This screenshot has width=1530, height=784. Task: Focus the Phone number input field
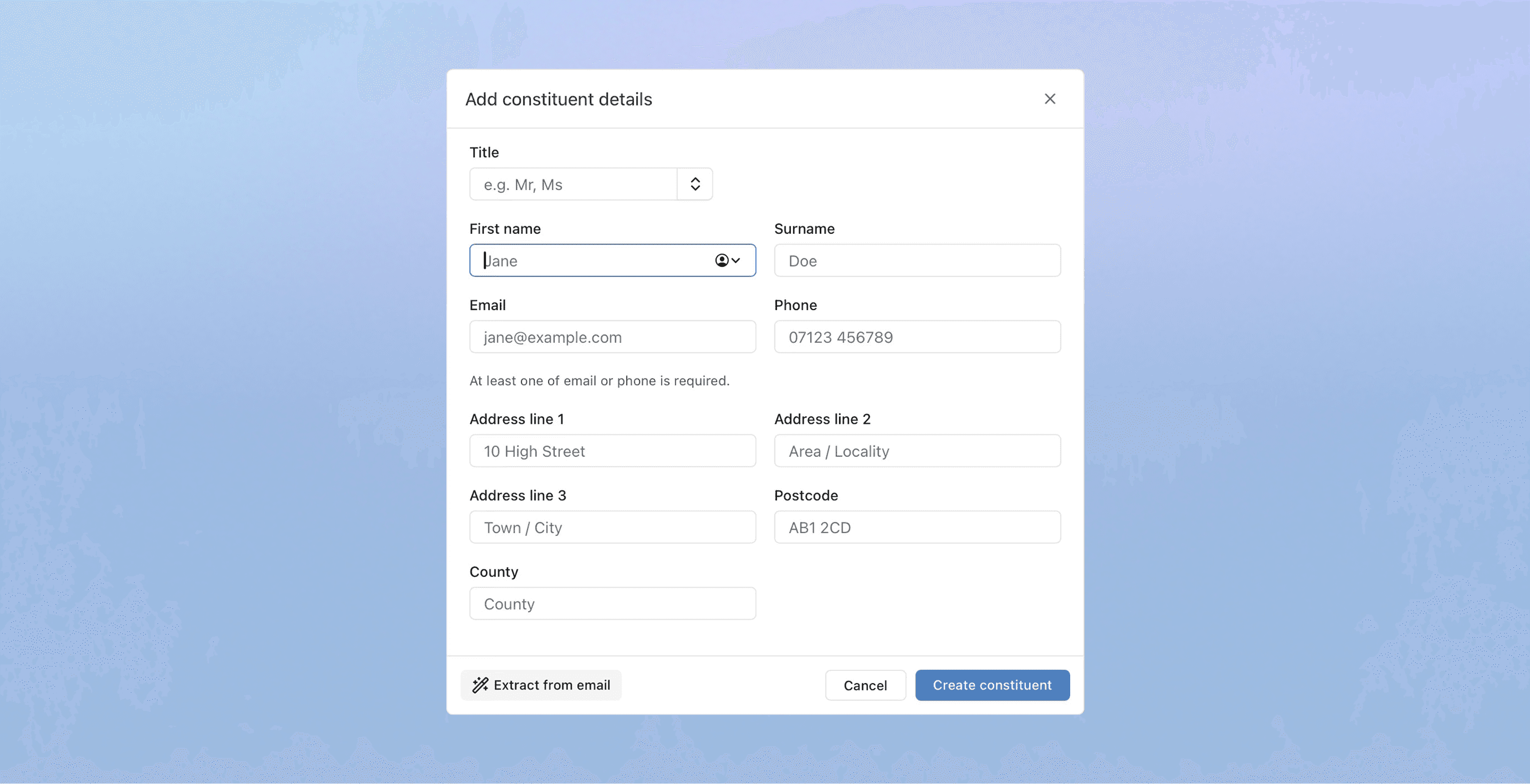coord(916,337)
